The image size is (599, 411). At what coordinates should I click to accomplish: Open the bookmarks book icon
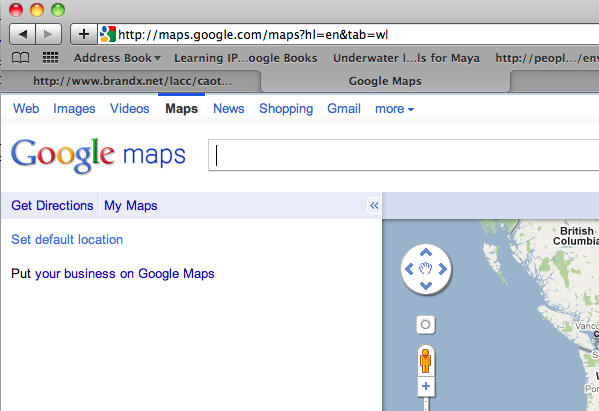20,58
